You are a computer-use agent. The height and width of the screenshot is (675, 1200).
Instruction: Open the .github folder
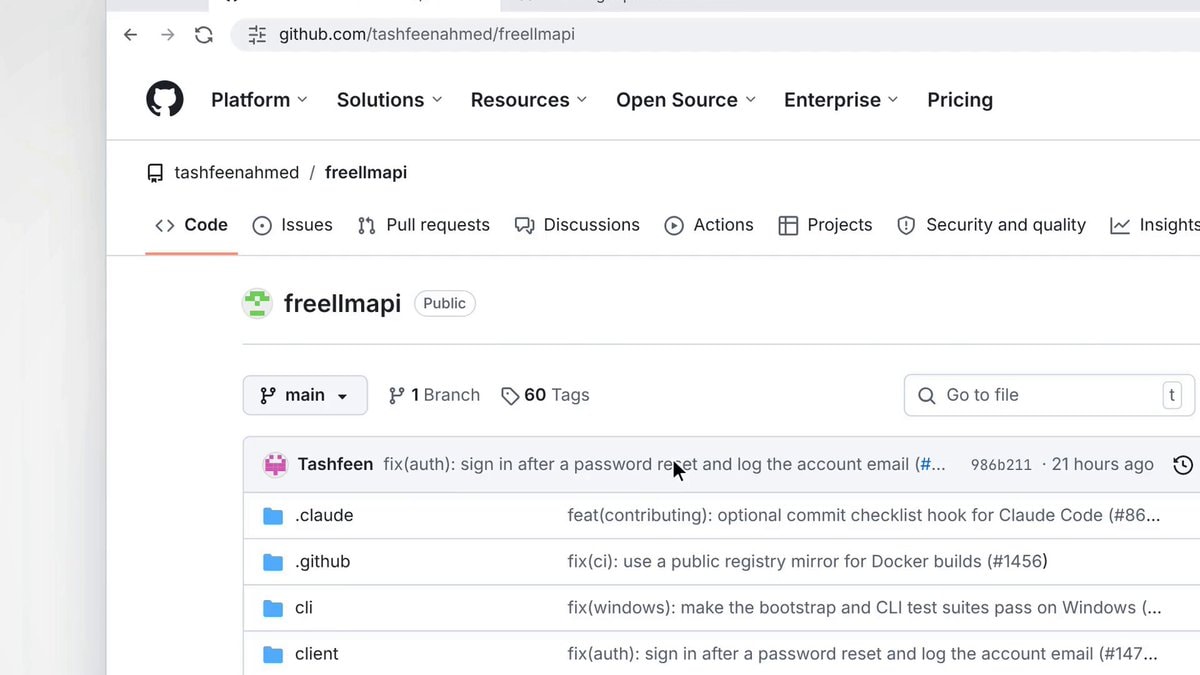322,562
